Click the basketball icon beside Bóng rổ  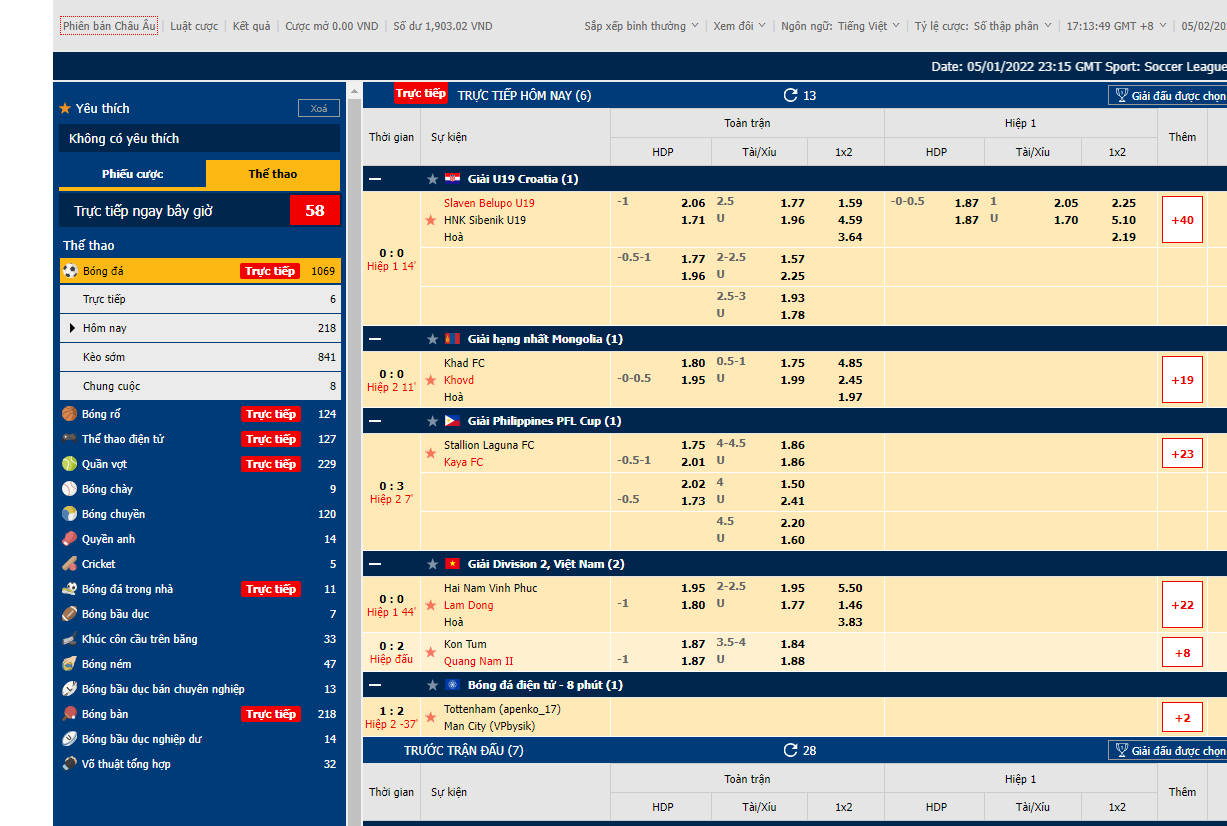pos(69,414)
